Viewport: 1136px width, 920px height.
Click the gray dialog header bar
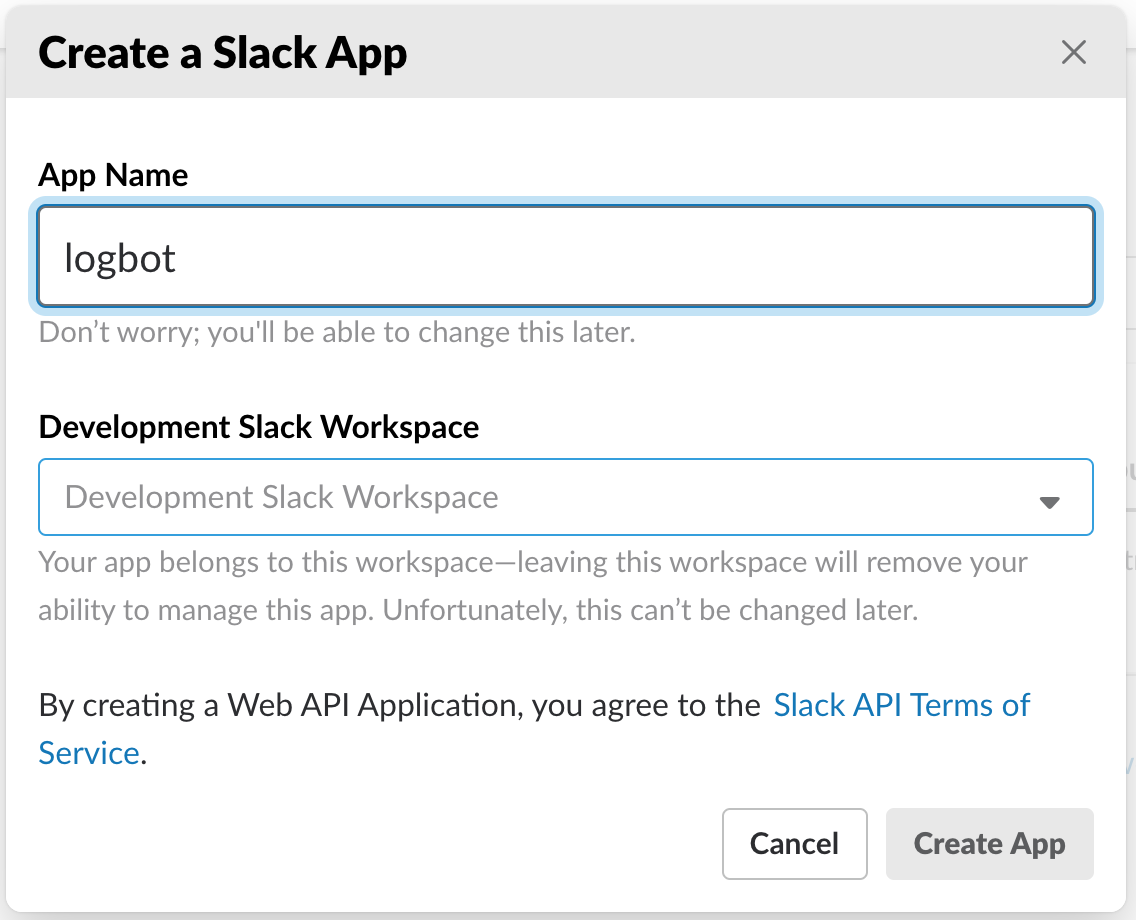700,53
